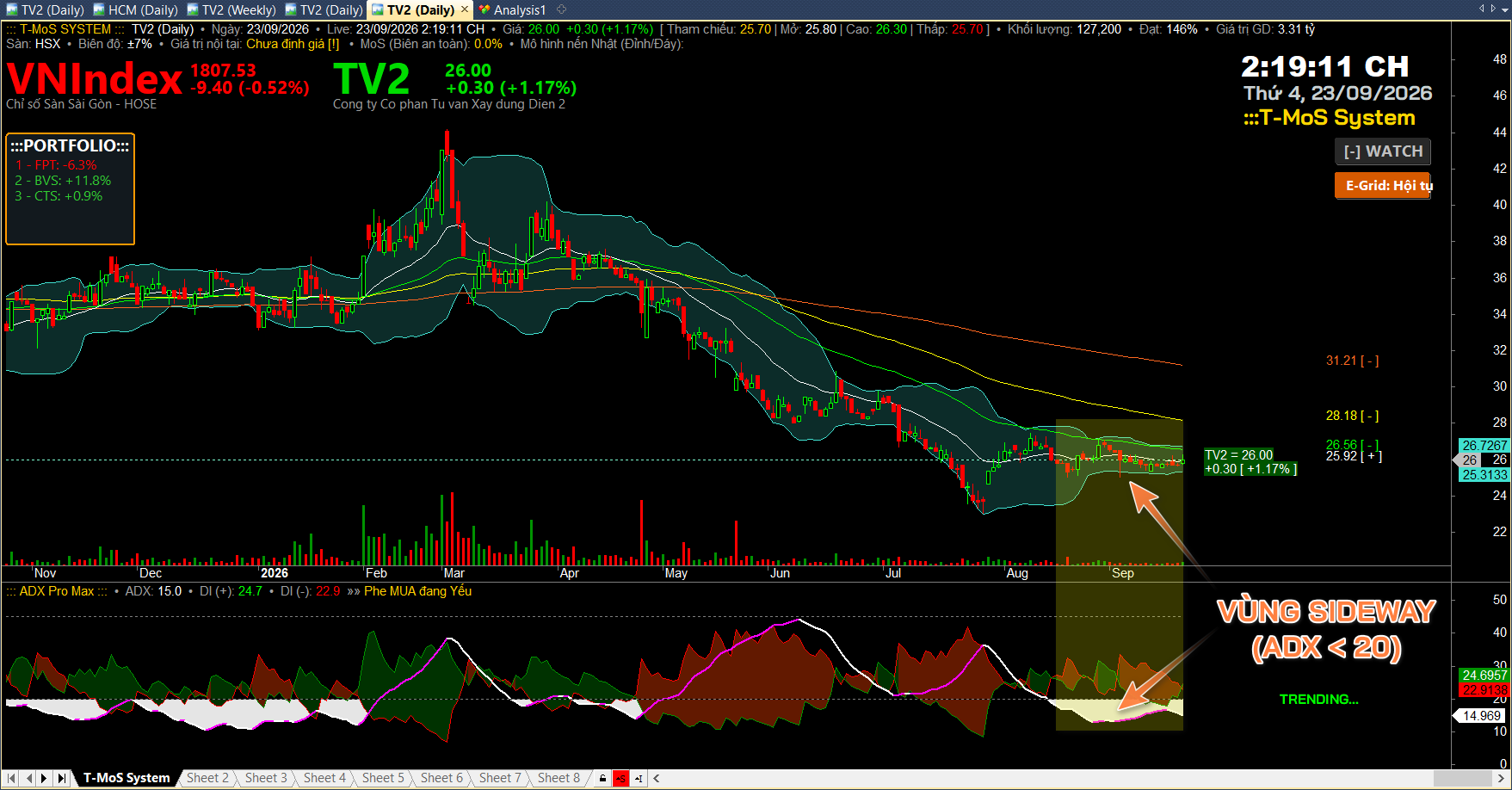
Task: Switch to Sheet 6
Action: tap(441, 778)
